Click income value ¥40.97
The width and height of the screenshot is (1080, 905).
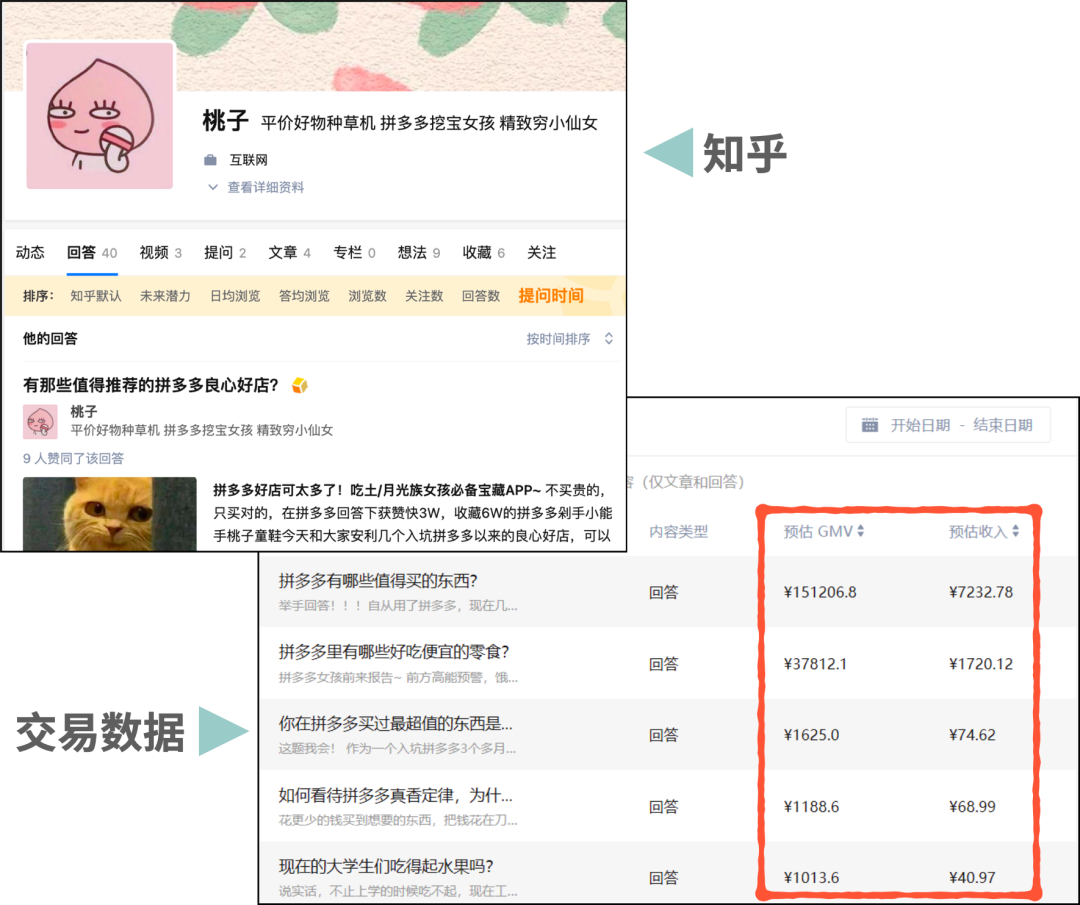pos(972,877)
